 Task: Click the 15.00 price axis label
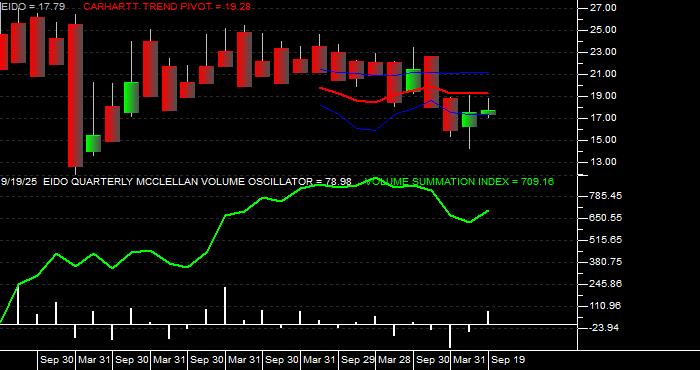[604, 140]
